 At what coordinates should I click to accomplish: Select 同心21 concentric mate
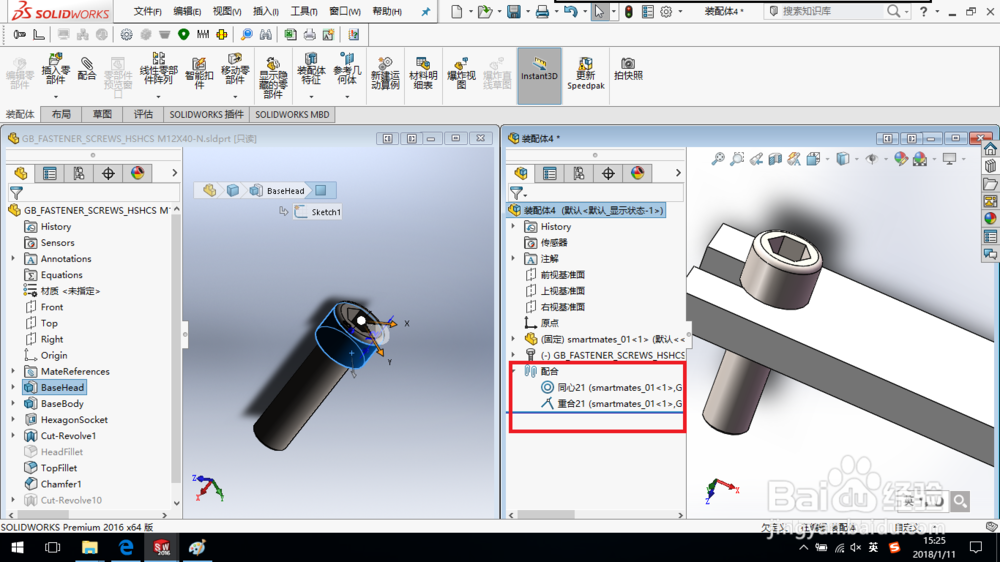click(x=612, y=387)
